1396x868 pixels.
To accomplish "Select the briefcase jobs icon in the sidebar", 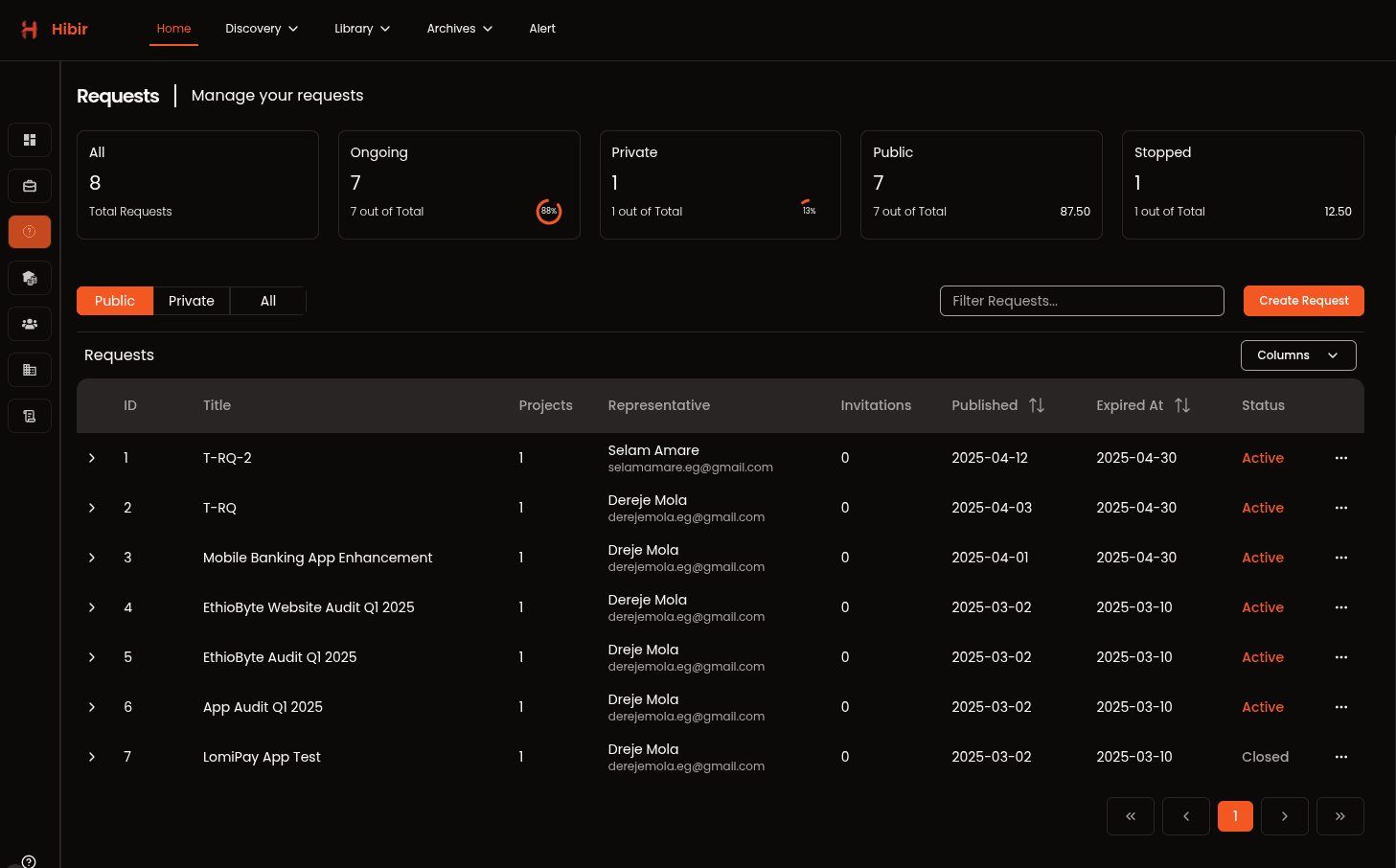I will [x=30, y=186].
